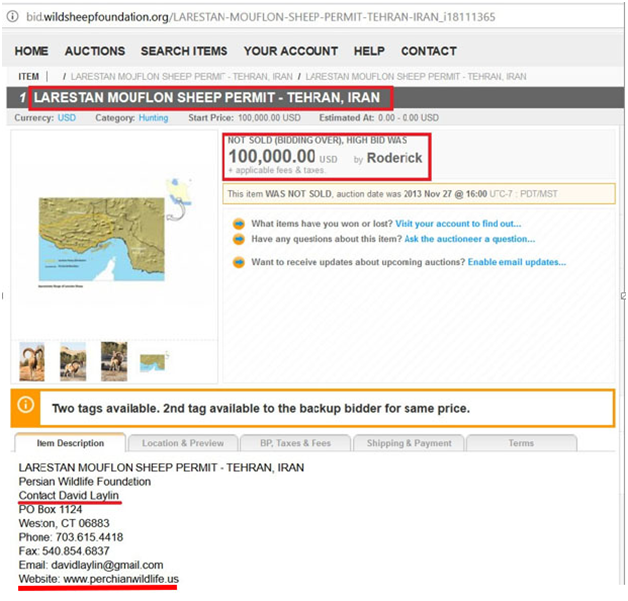Click the 'Enable email updates' link
The width and height of the screenshot is (628, 601).
517,262
